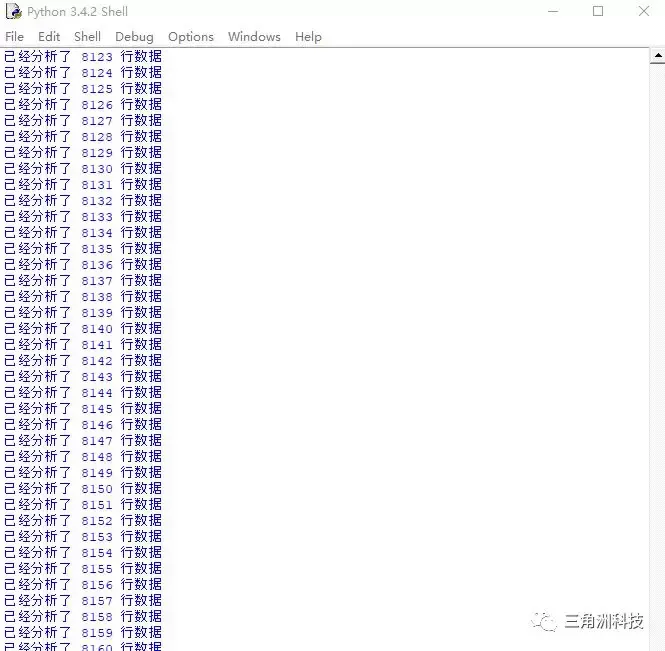The height and width of the screenshot is (651, 665).
Task: Open the Windows menu
Action: (254, 37)
